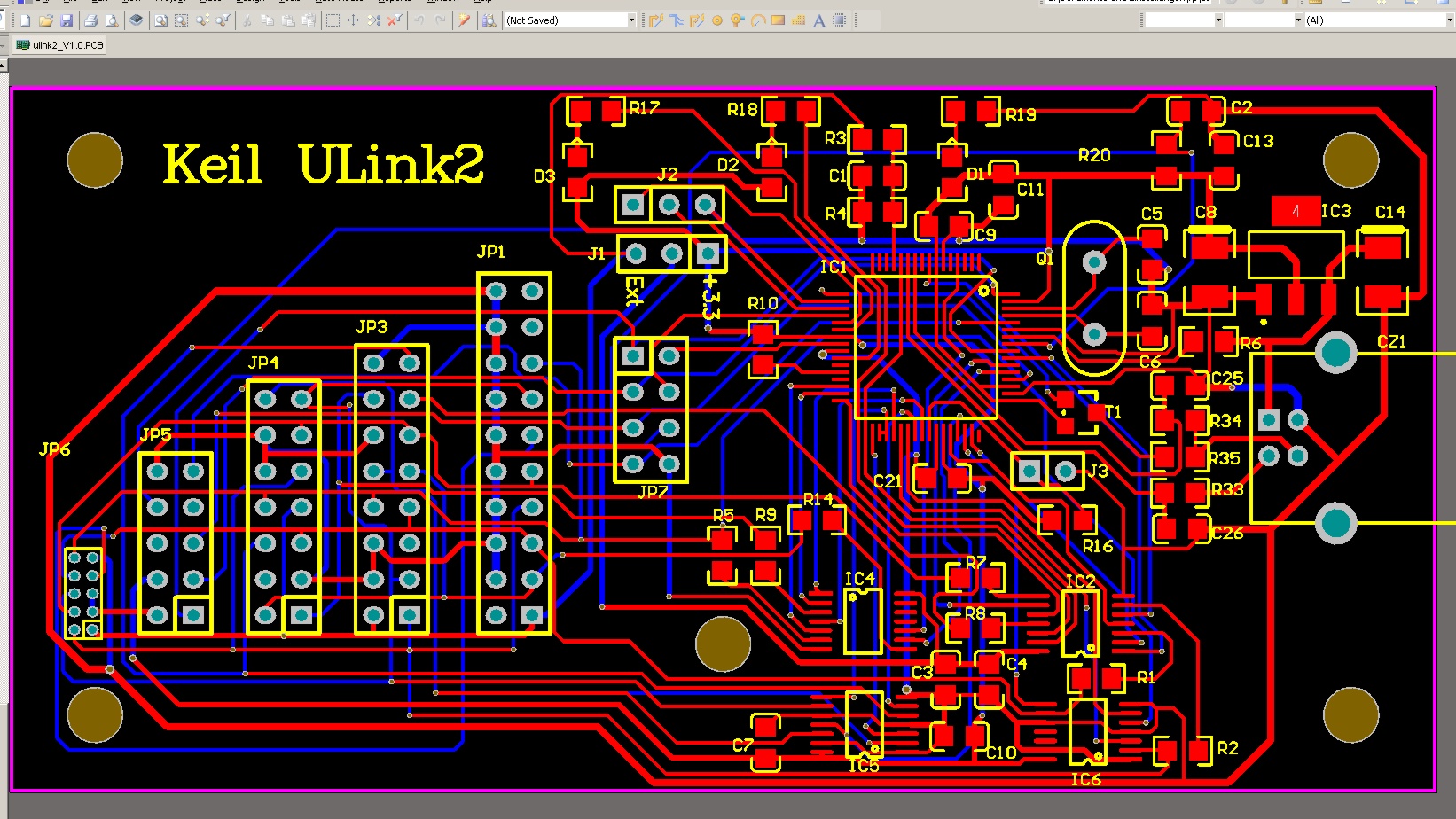The width and height of the screenshot is (1456, 819).
Task: Select the JP5 designator text
Action: tap(155, 435)
